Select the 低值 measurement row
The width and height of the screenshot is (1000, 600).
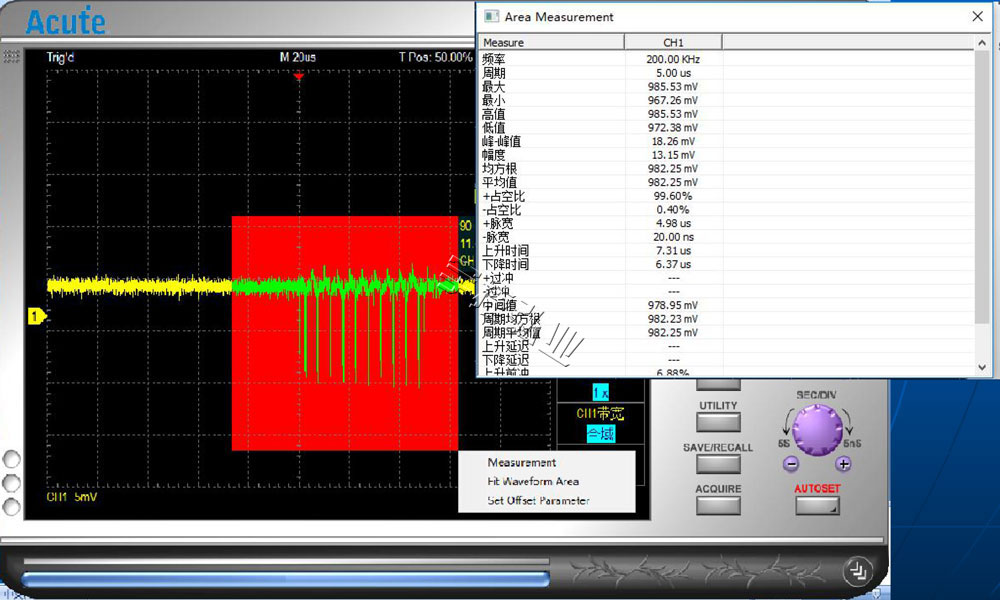coord(726,128)
